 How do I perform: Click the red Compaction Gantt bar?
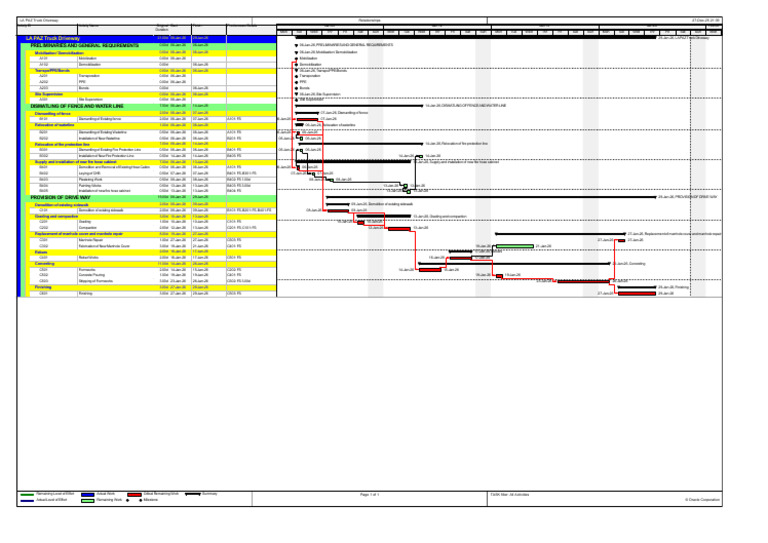click(399, 228)
